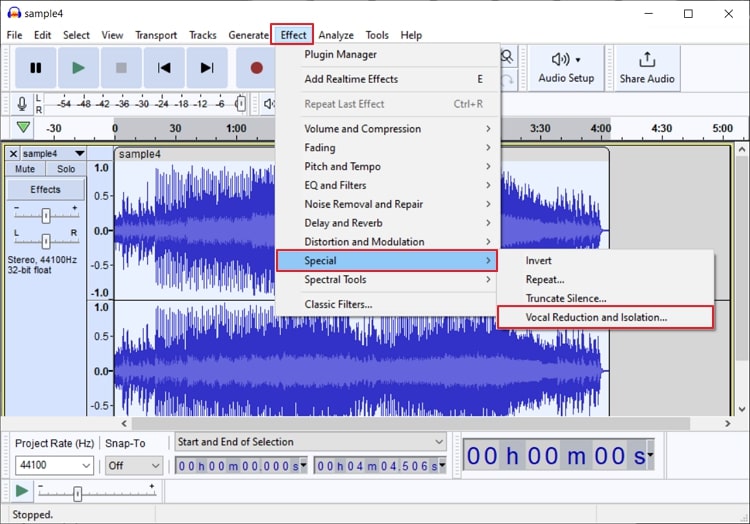Open the Tools menu
The height and width of the screenshot is (524, 750).
point(377,35)
